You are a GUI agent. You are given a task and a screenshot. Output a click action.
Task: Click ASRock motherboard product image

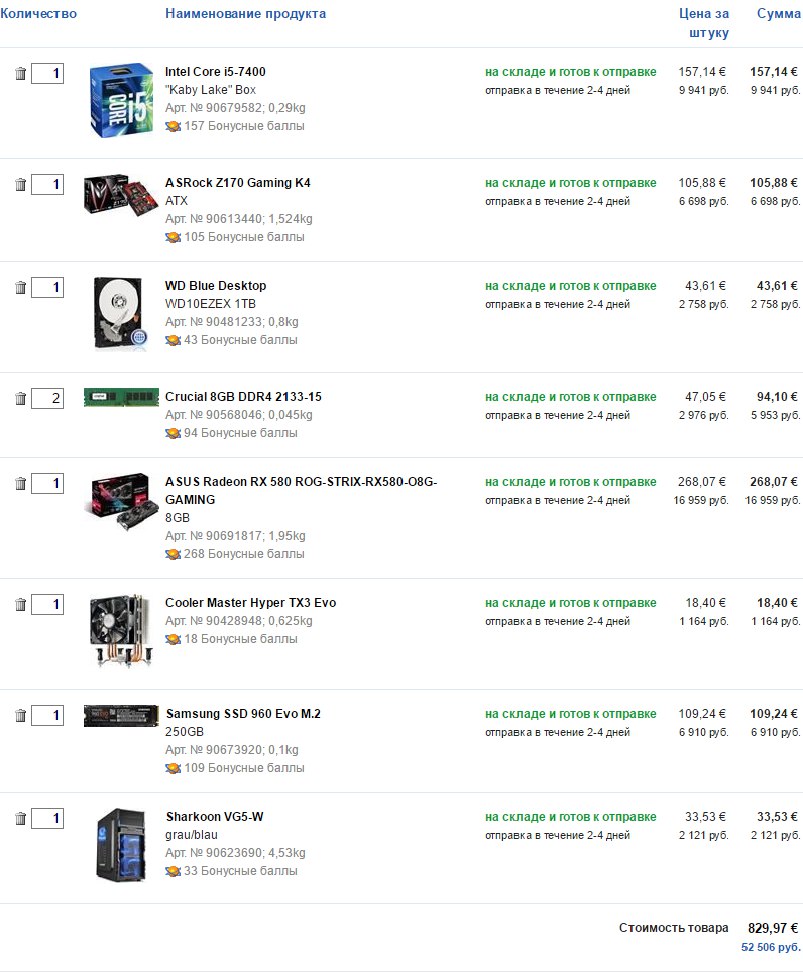coord(120,195)
